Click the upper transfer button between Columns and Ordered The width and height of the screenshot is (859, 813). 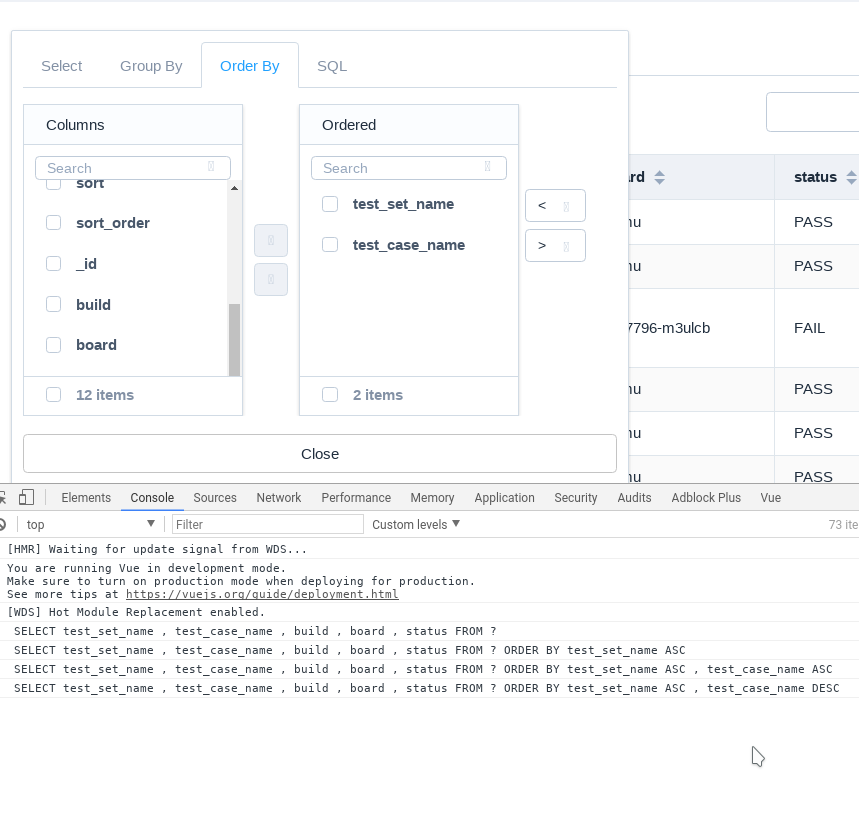[270, 240]
